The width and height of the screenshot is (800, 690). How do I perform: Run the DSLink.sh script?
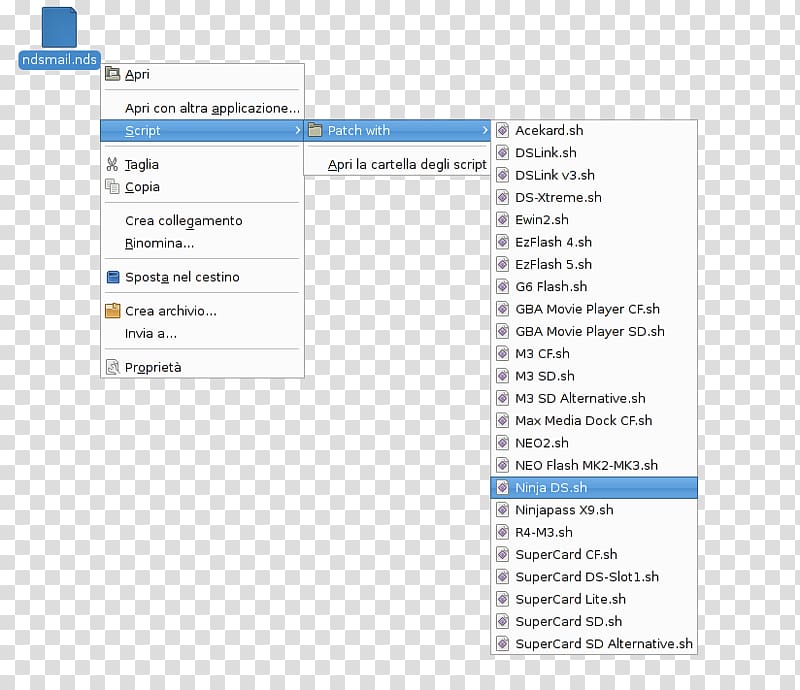pyautogui.click(x=594, y=153)
